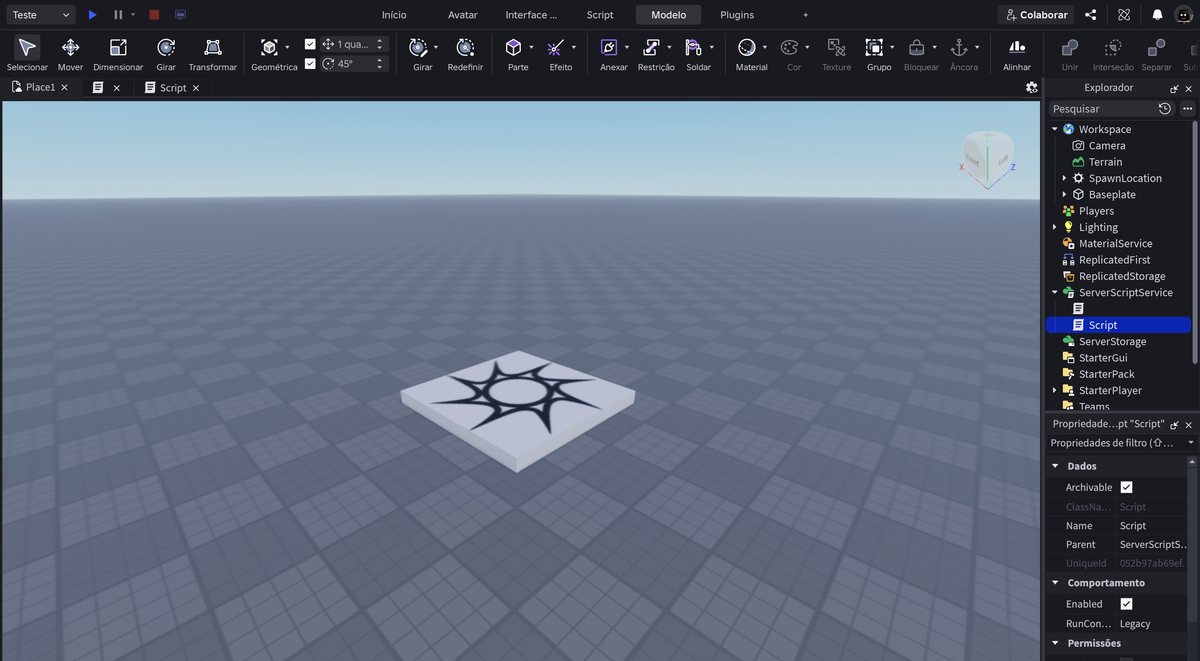
Task: Select StarterGui in the Explorador
Action: pyautogui.click(x=1103, y=358)
